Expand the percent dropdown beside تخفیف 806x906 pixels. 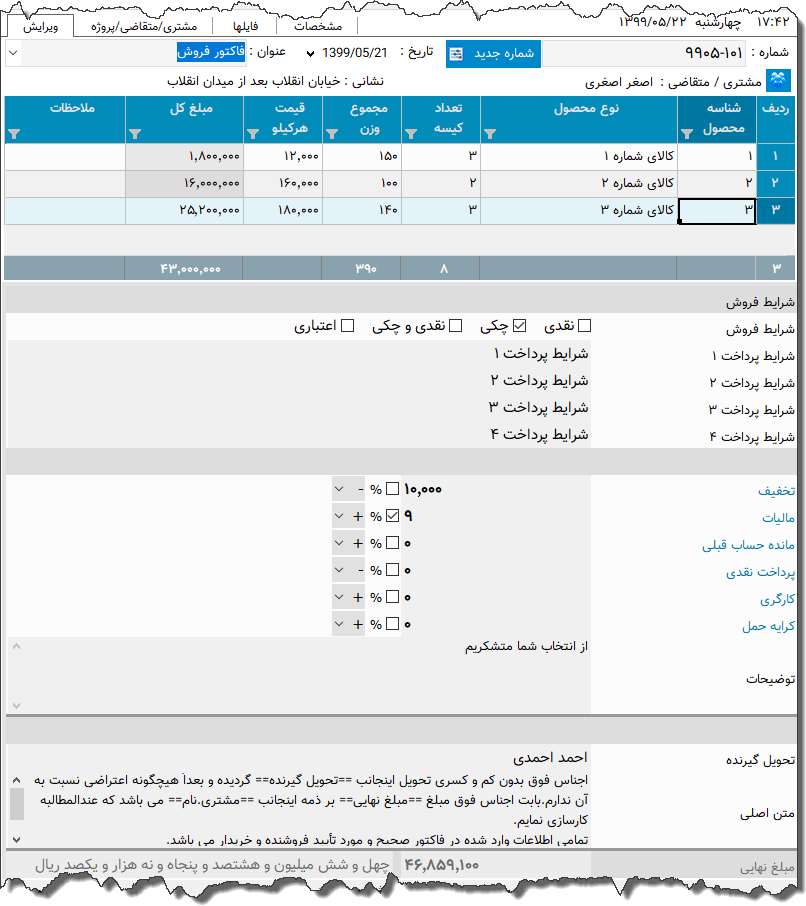tap(339, 489)
